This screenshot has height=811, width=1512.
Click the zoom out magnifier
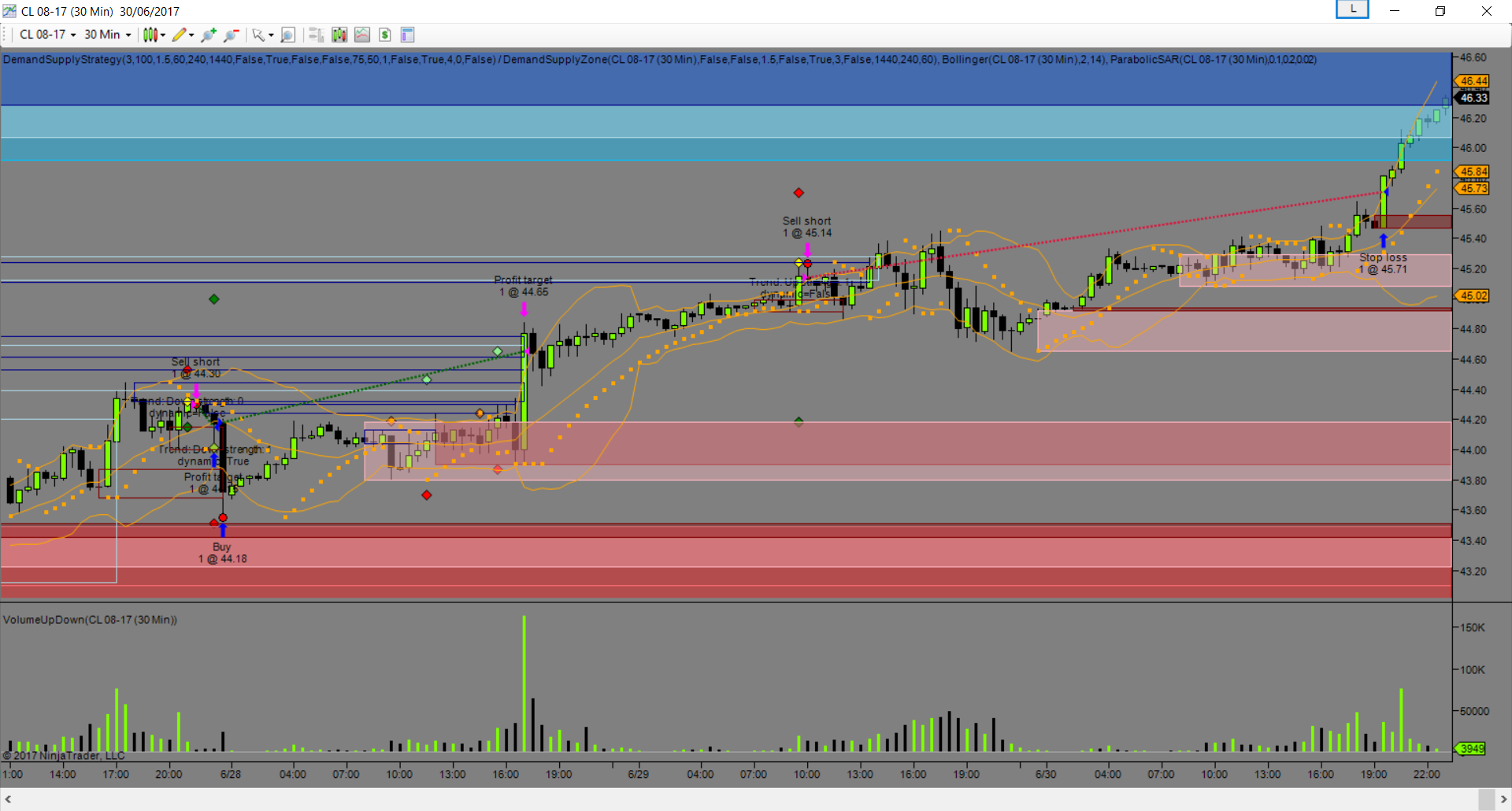[231, 35]
